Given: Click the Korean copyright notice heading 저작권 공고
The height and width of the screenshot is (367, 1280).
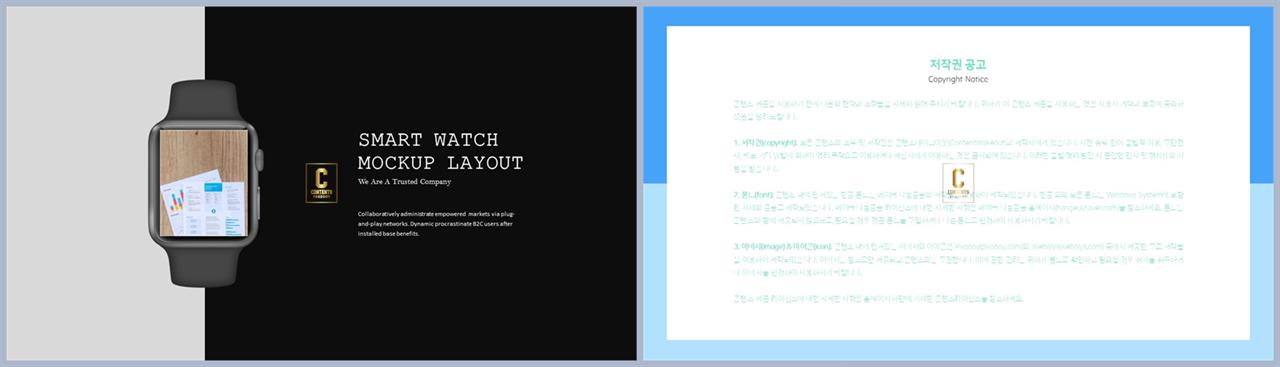Looking at the screenshot, I should (x=958, y=64).
